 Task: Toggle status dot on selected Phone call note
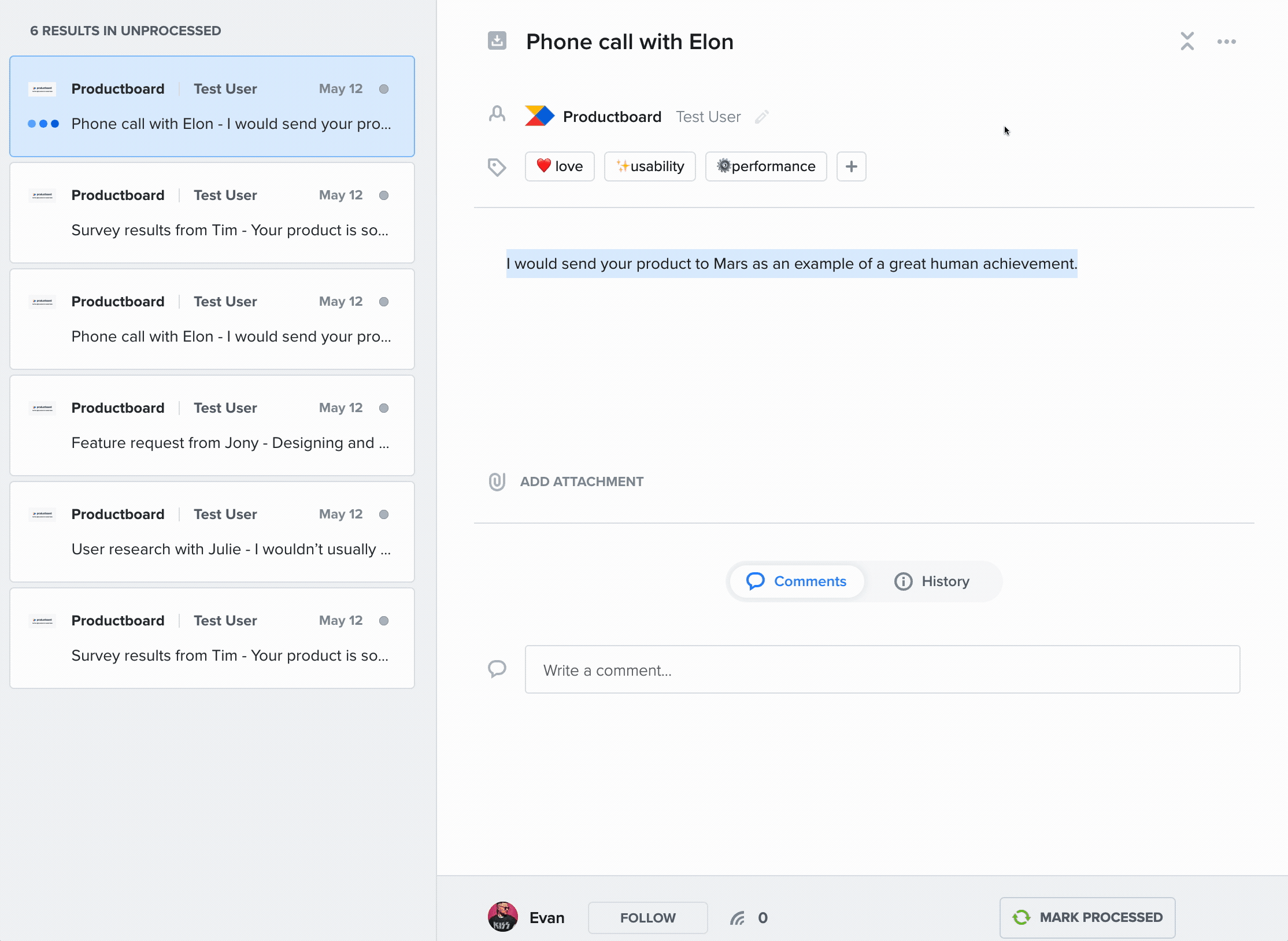point(383,89)
